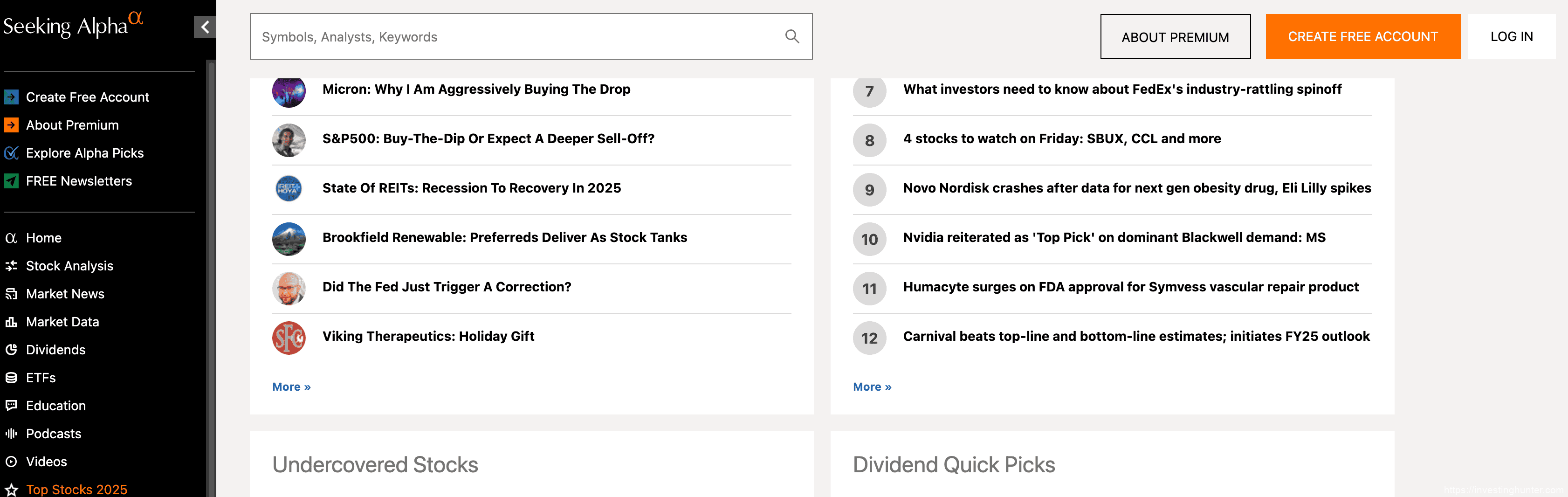Click the Home alpha icon in sidebar

coord(11,238)
